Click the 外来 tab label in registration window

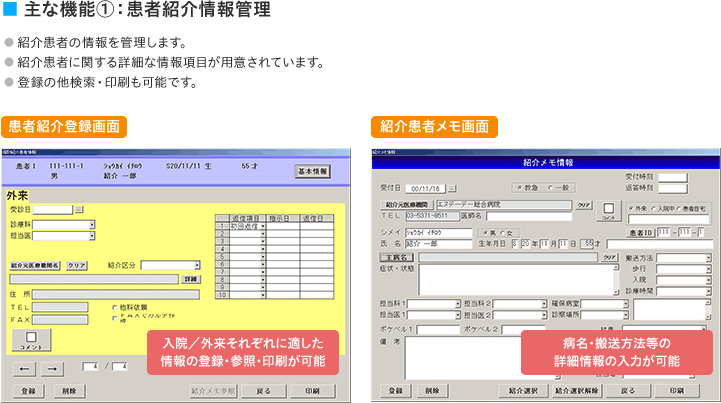click(17, 196)
